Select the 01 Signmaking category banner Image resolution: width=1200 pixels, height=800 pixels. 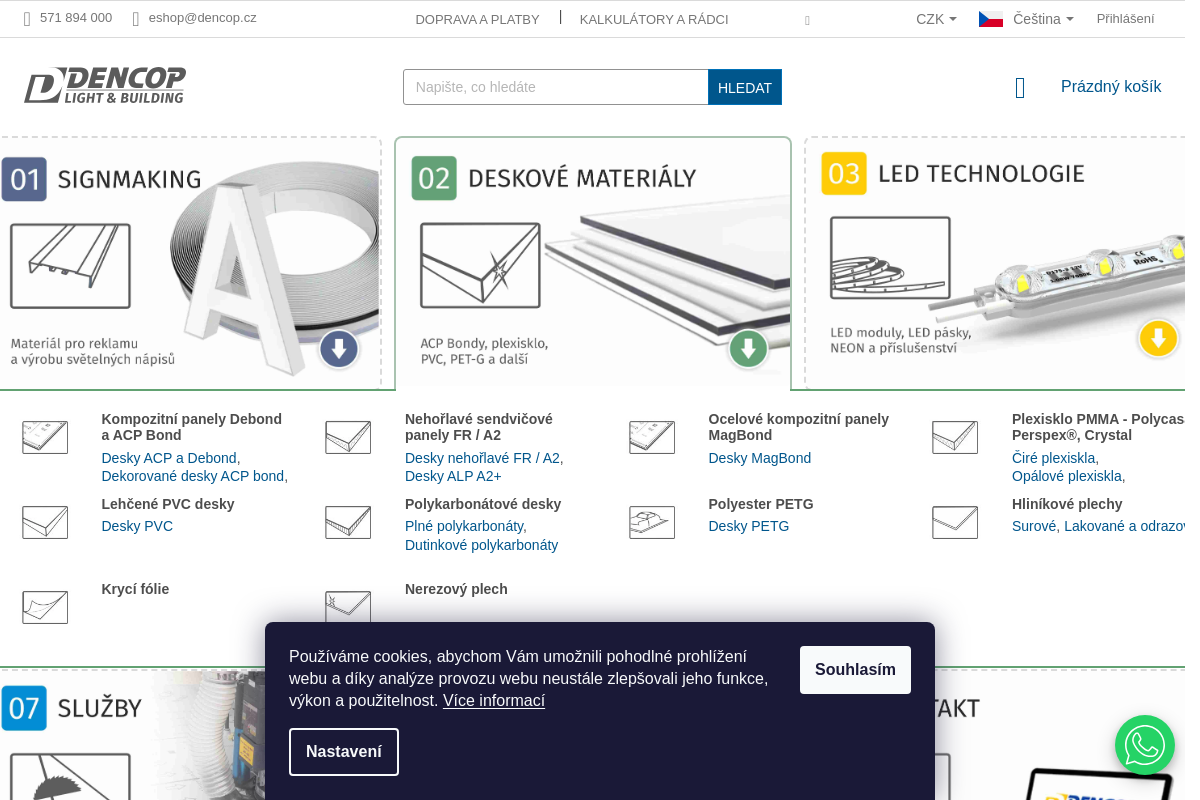(190, 263)
